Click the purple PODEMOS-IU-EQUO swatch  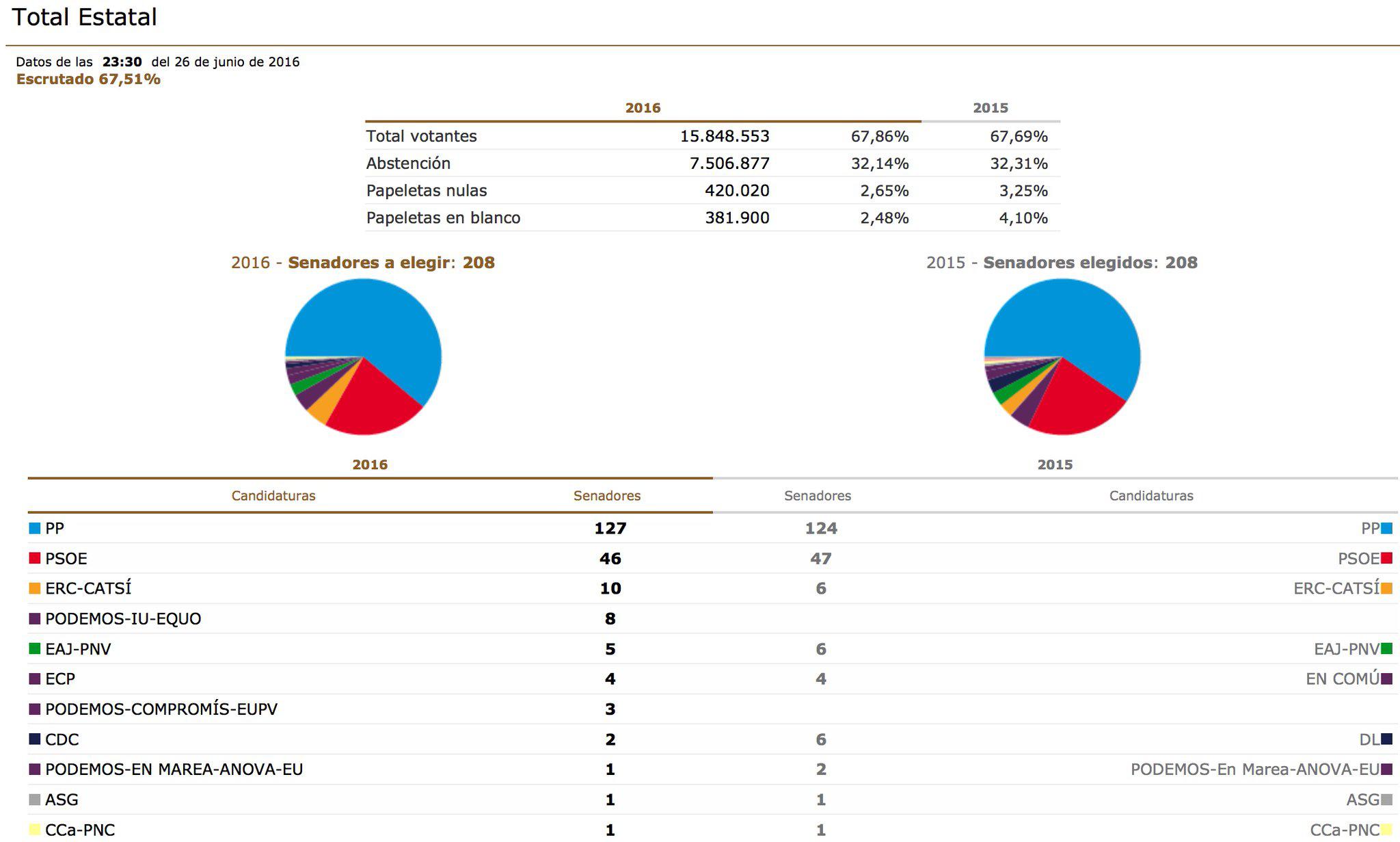click(x=35, y=618)
